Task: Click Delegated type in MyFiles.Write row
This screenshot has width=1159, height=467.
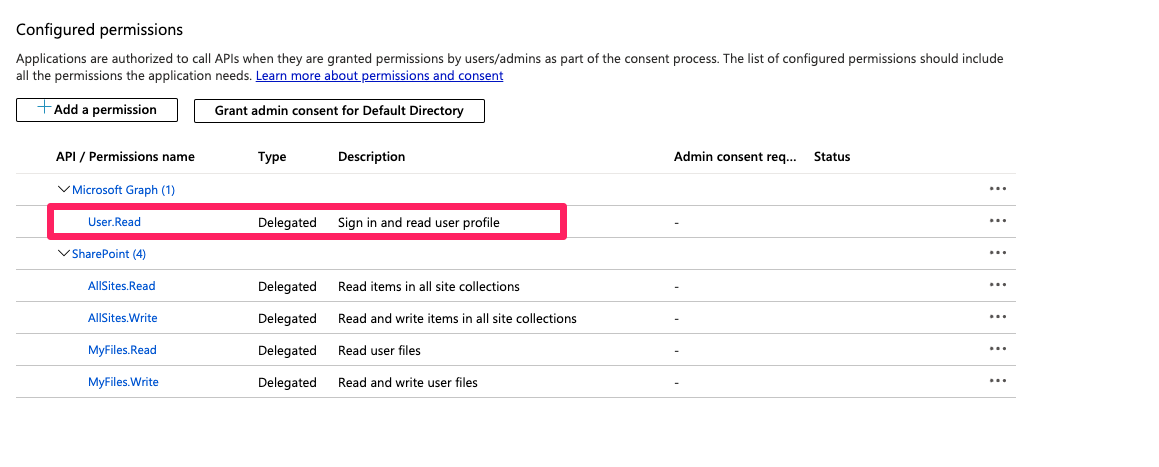Action: tap(288, 383)
